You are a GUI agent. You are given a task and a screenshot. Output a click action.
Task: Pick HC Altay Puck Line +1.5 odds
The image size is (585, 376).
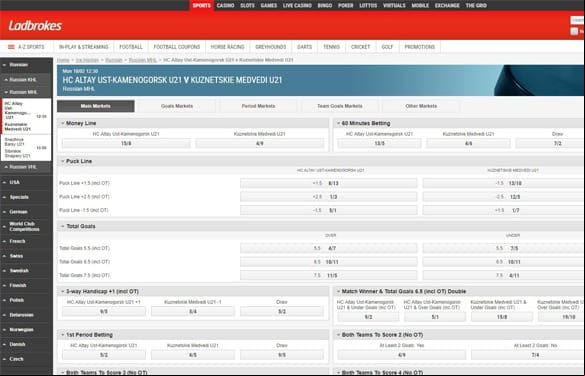329,183
